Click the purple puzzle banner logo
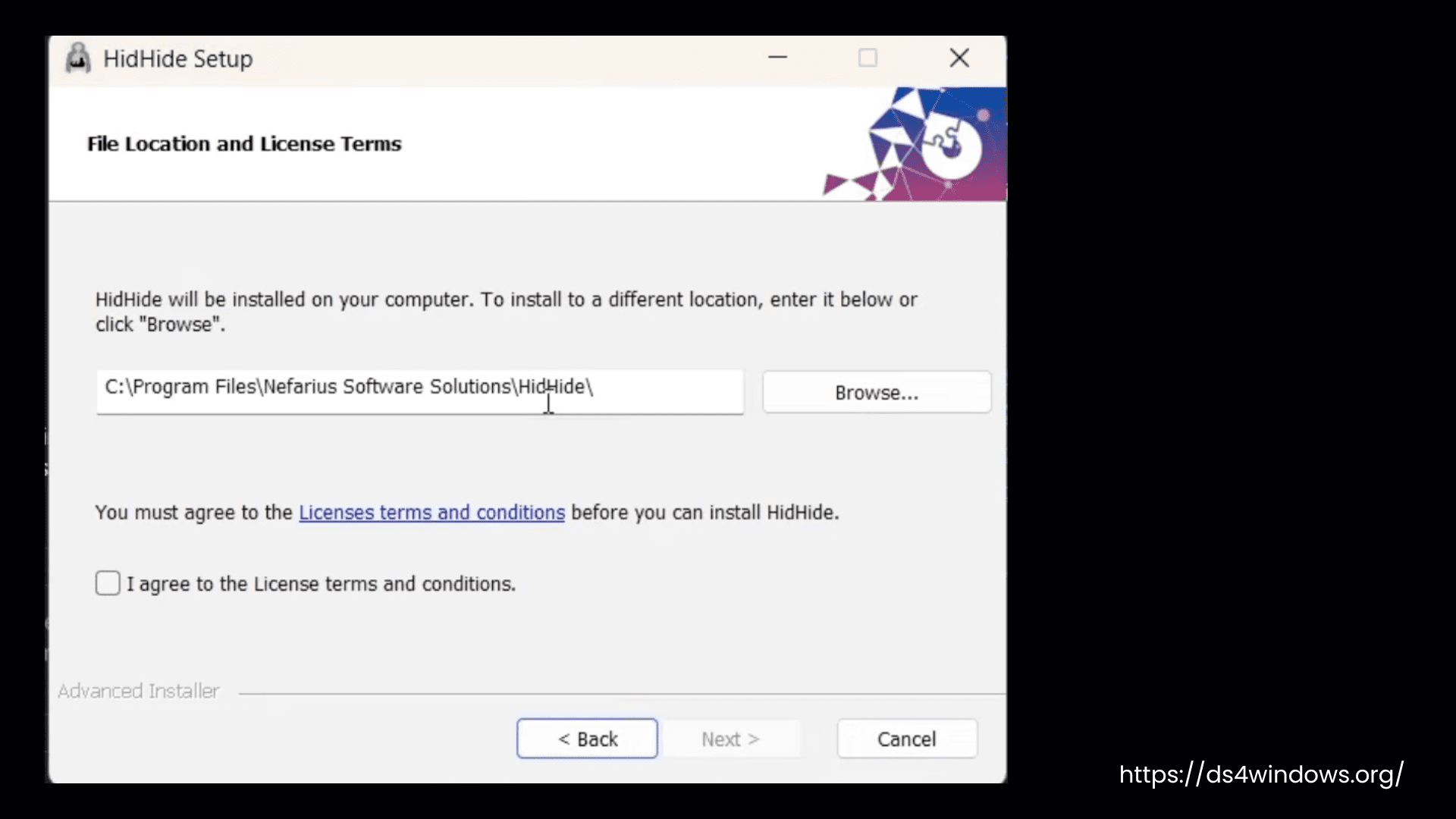This screenshot has width=1456, height=819. pos(915,144)
